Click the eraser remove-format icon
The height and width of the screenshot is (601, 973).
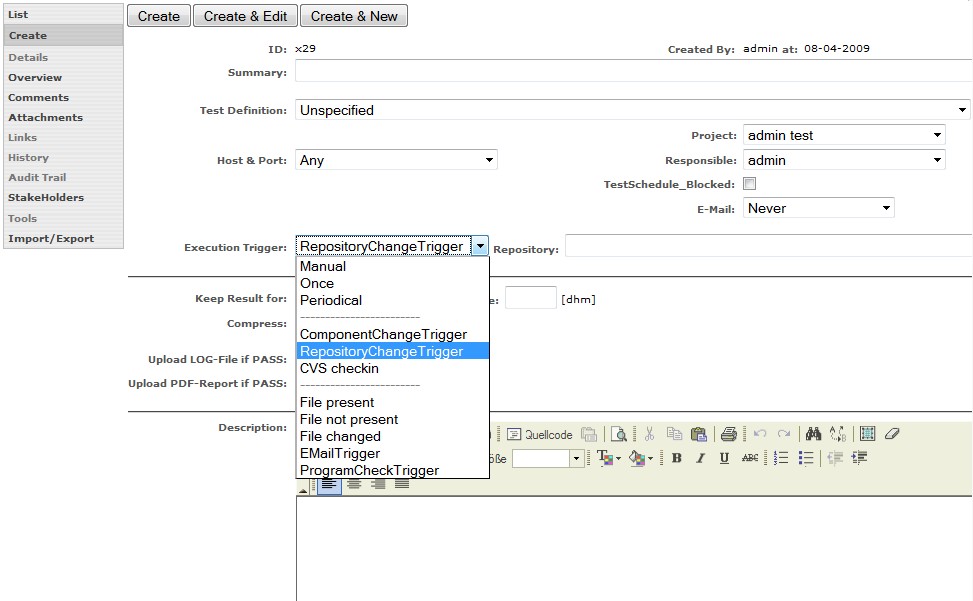(892, 434)
